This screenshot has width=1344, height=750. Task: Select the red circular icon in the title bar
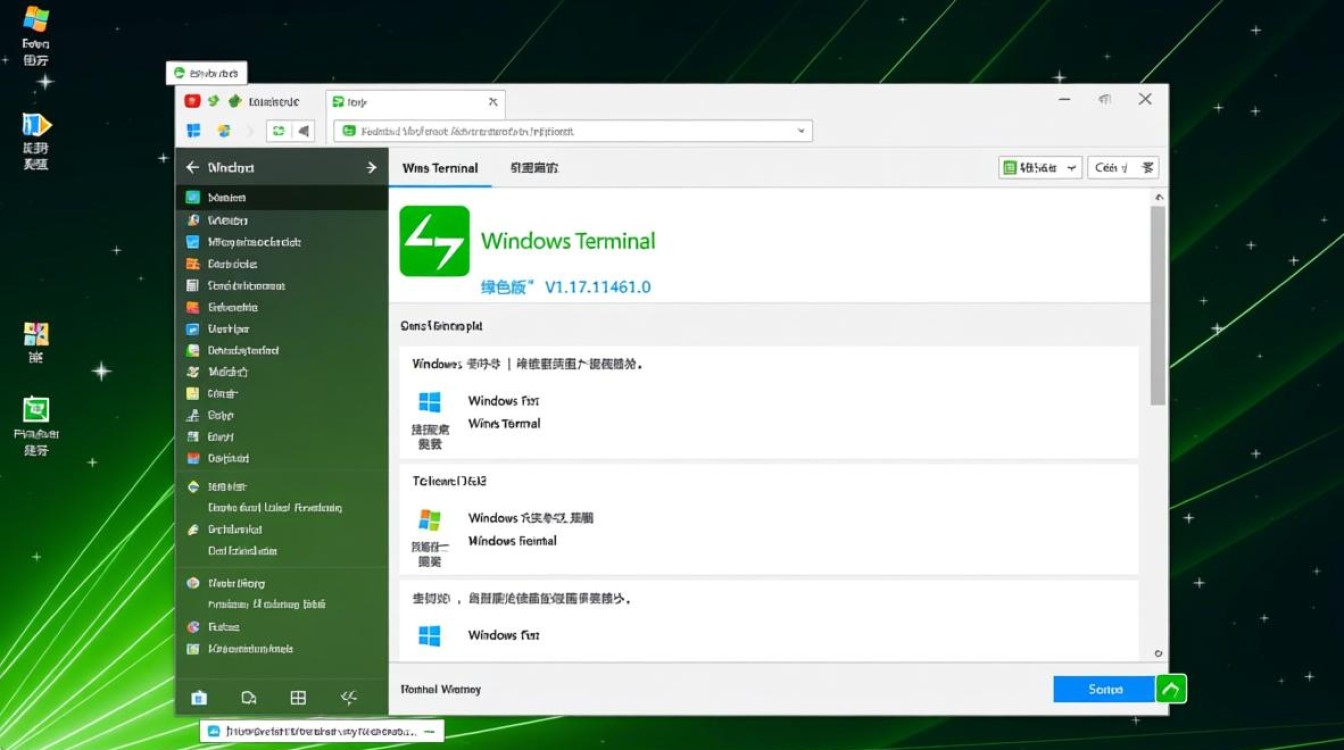(192, 100)
